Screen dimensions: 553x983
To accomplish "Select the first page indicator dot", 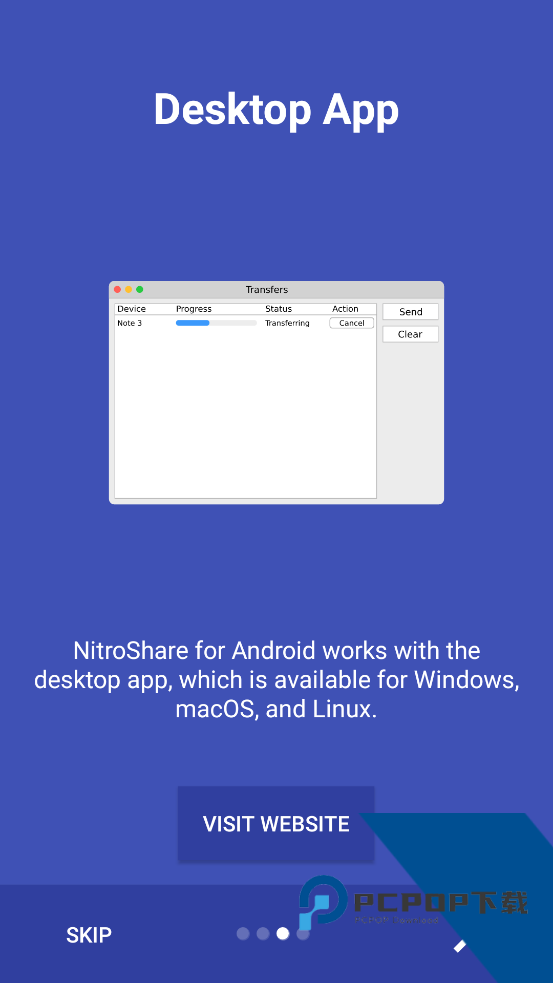I will pyautogui.click(x=243, y=933).
